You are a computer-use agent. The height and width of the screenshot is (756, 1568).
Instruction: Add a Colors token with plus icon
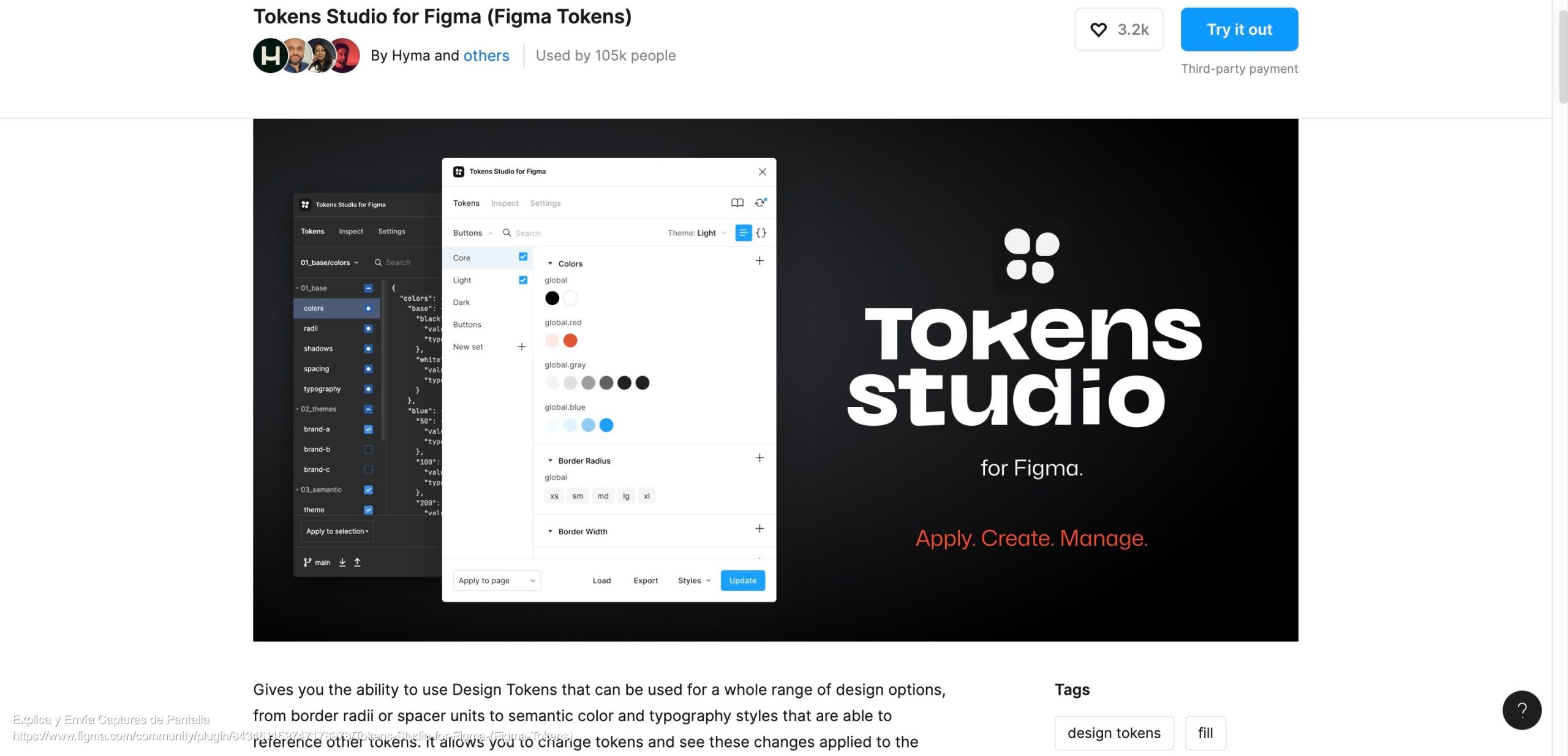(759, 261)
